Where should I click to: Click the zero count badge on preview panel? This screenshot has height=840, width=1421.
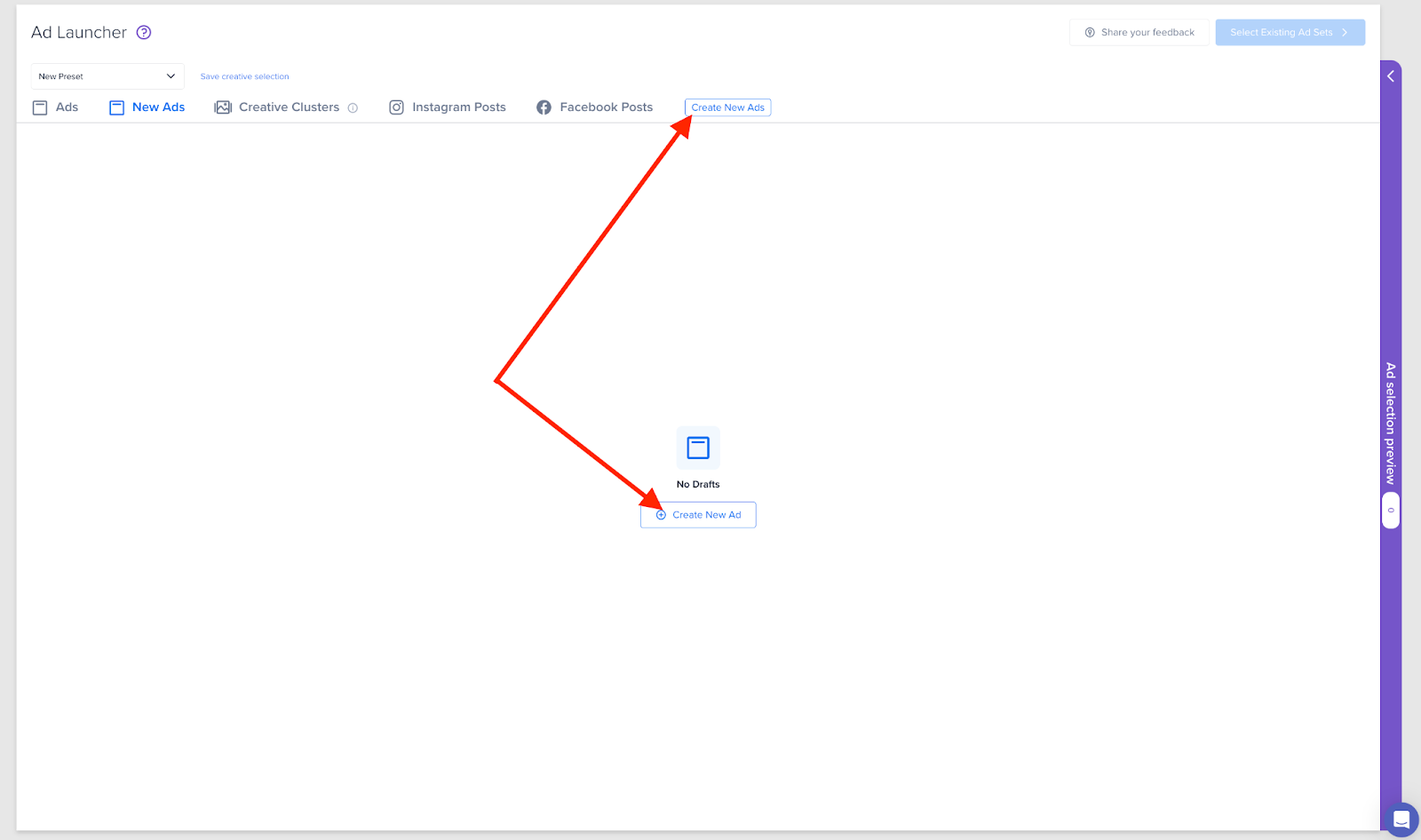point(1391,510)
